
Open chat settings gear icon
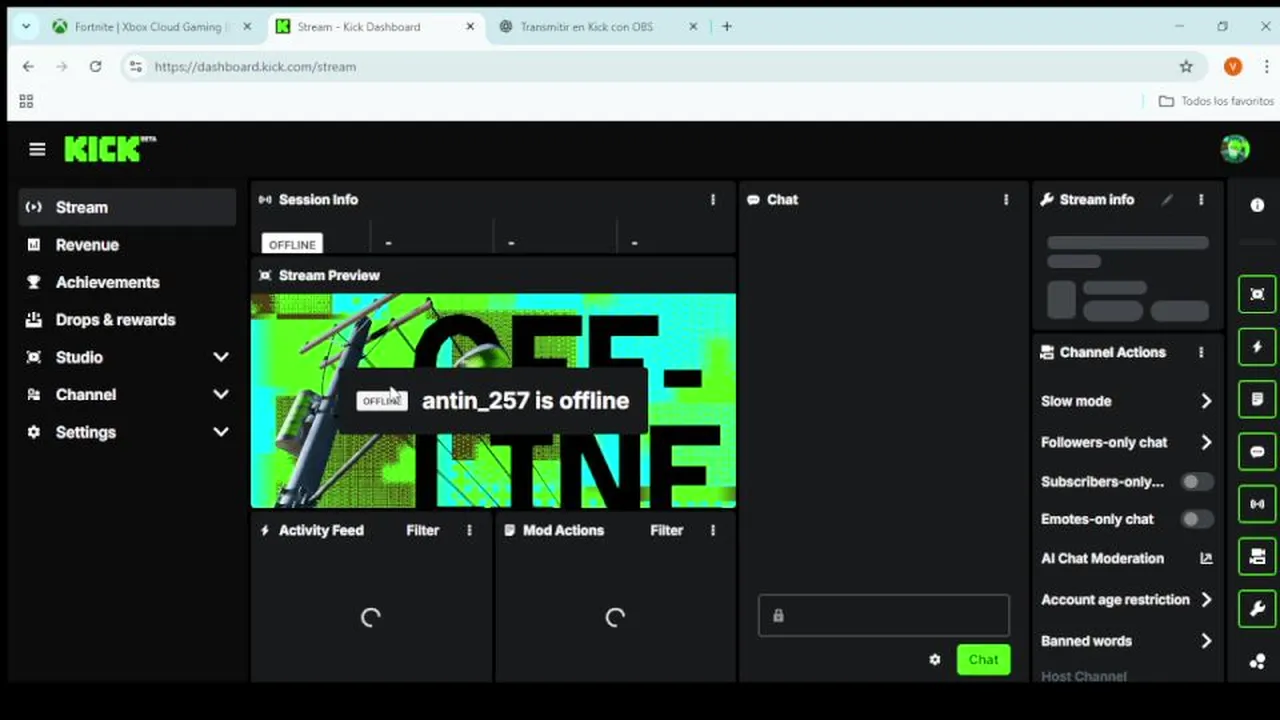pyautogui.click(x=935, y=660)
